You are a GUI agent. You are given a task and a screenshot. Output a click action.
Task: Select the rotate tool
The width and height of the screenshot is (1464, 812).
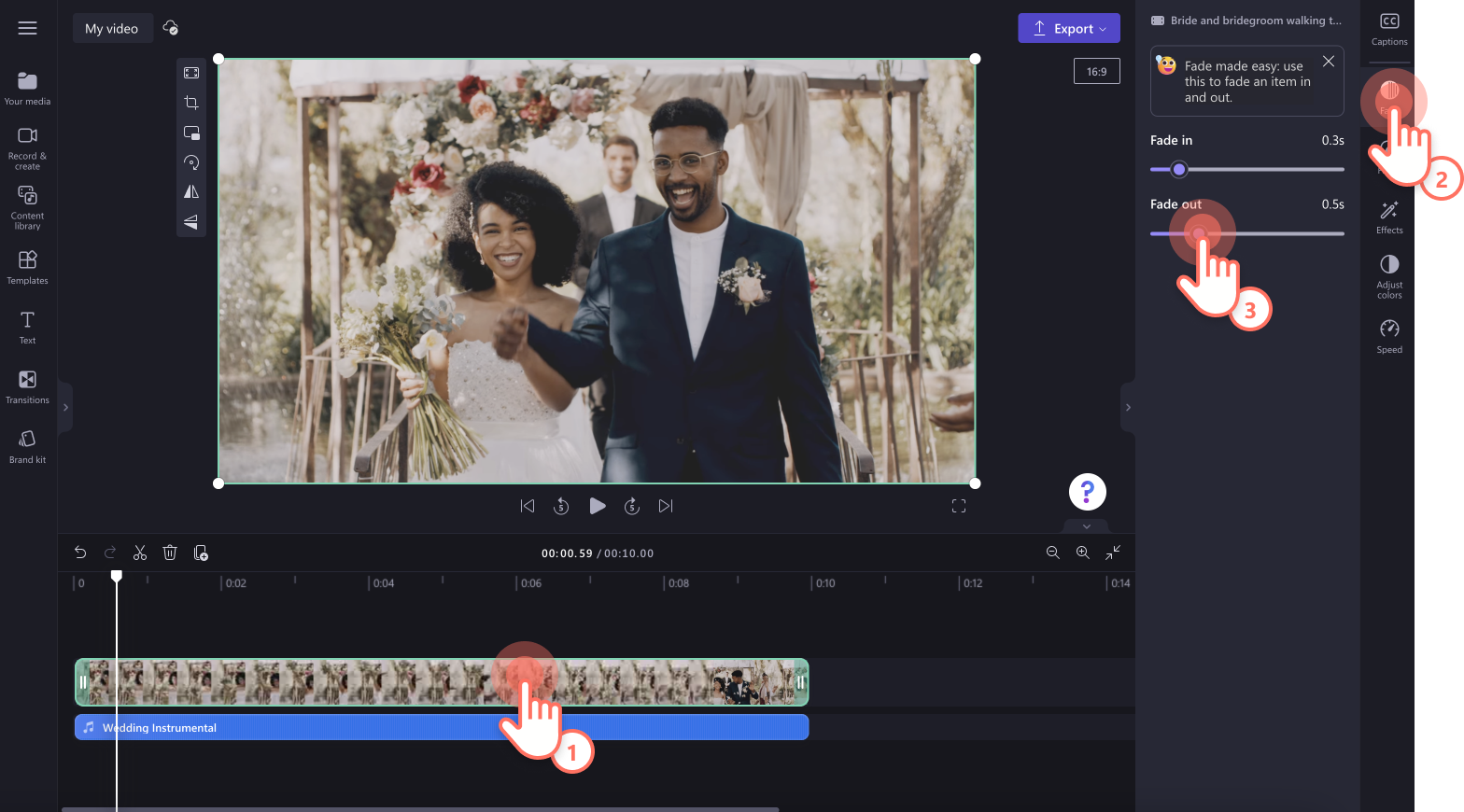[191, 162]
